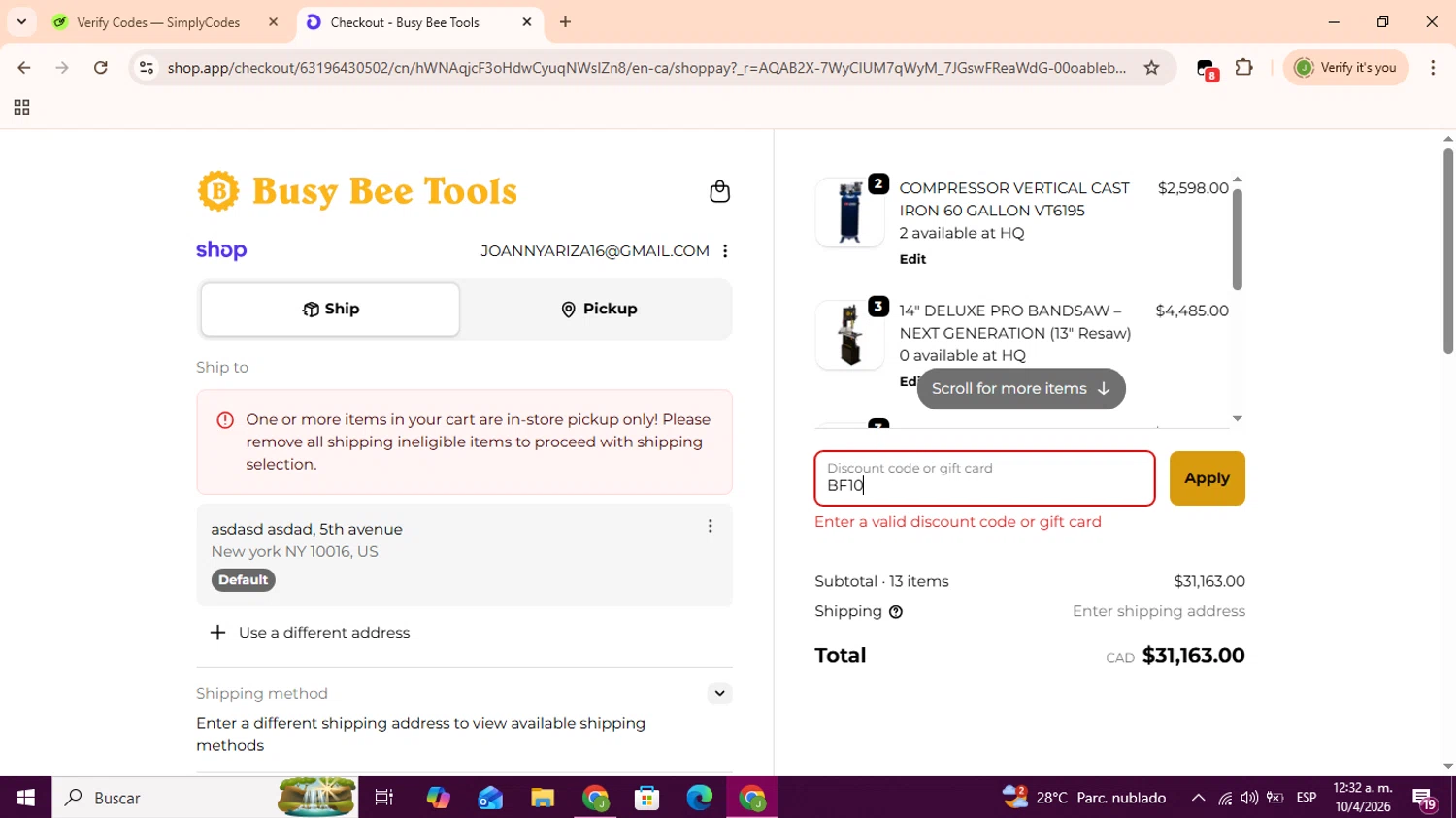
Task: Click the discount code or gift card field
Action: click(x=984, y=478)
